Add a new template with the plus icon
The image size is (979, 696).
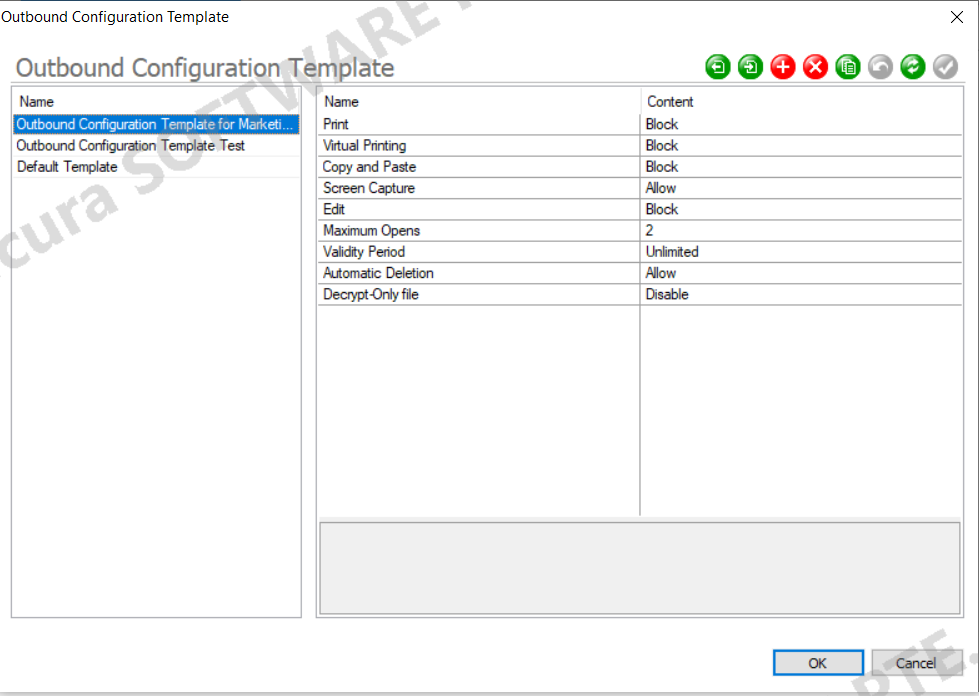[x=782, y=66]
